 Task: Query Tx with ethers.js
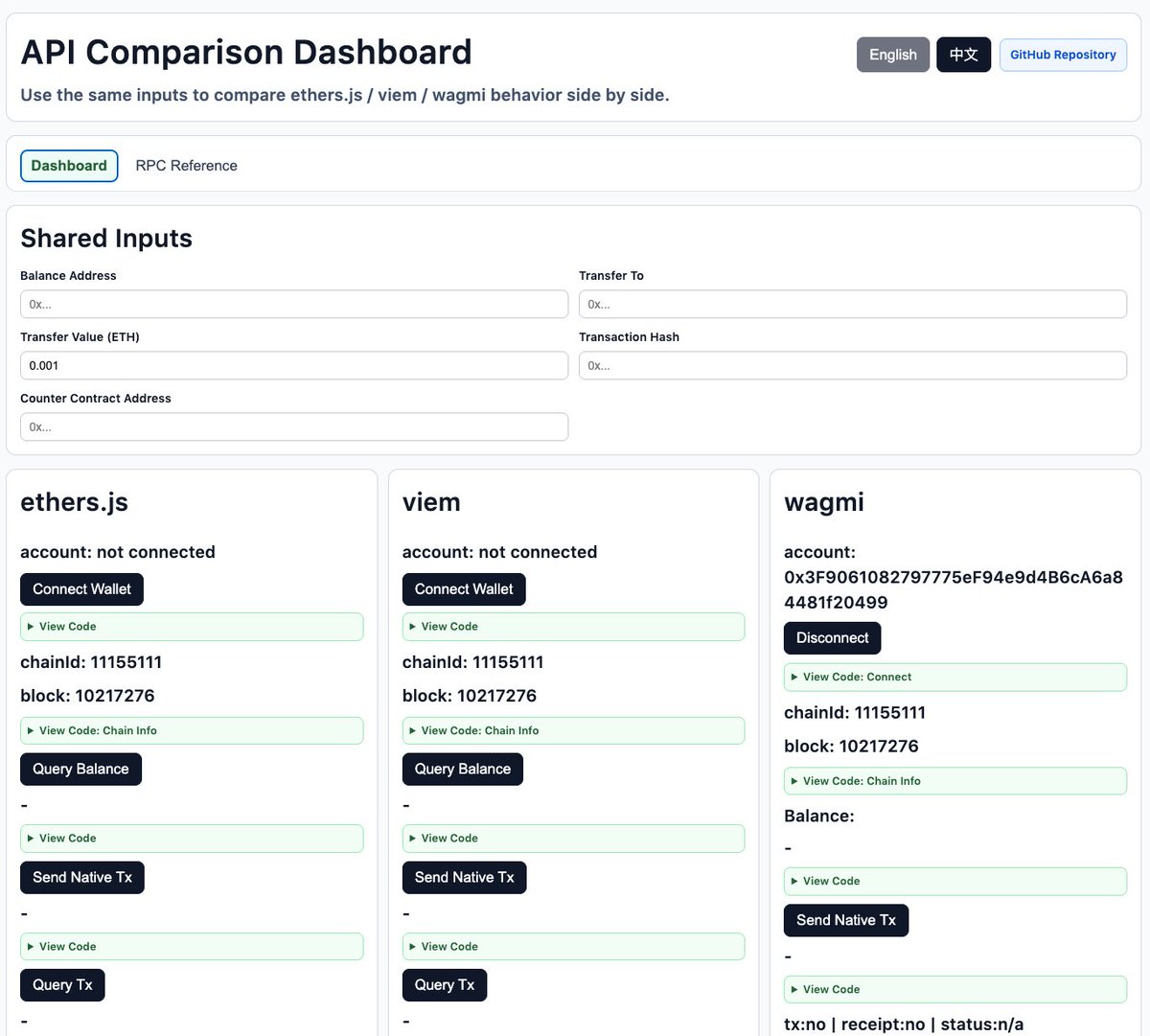(62, 985)
